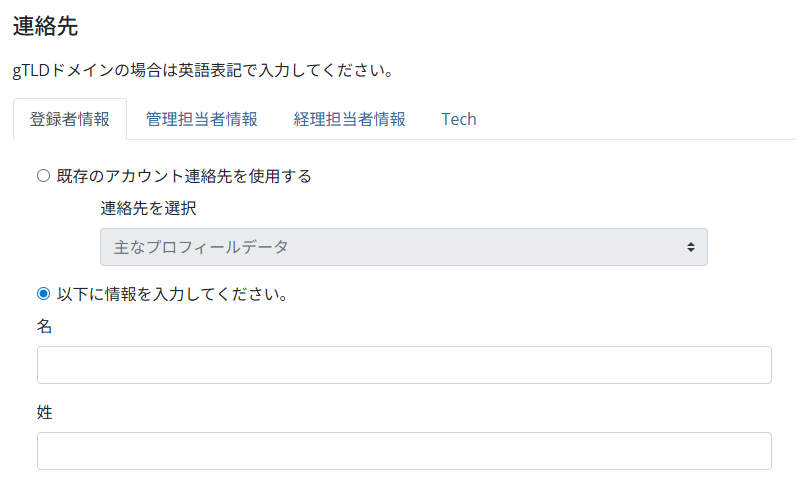Click the 連絡先 section heading
Viewport: 807px width, 481px height.
(45, 27)
